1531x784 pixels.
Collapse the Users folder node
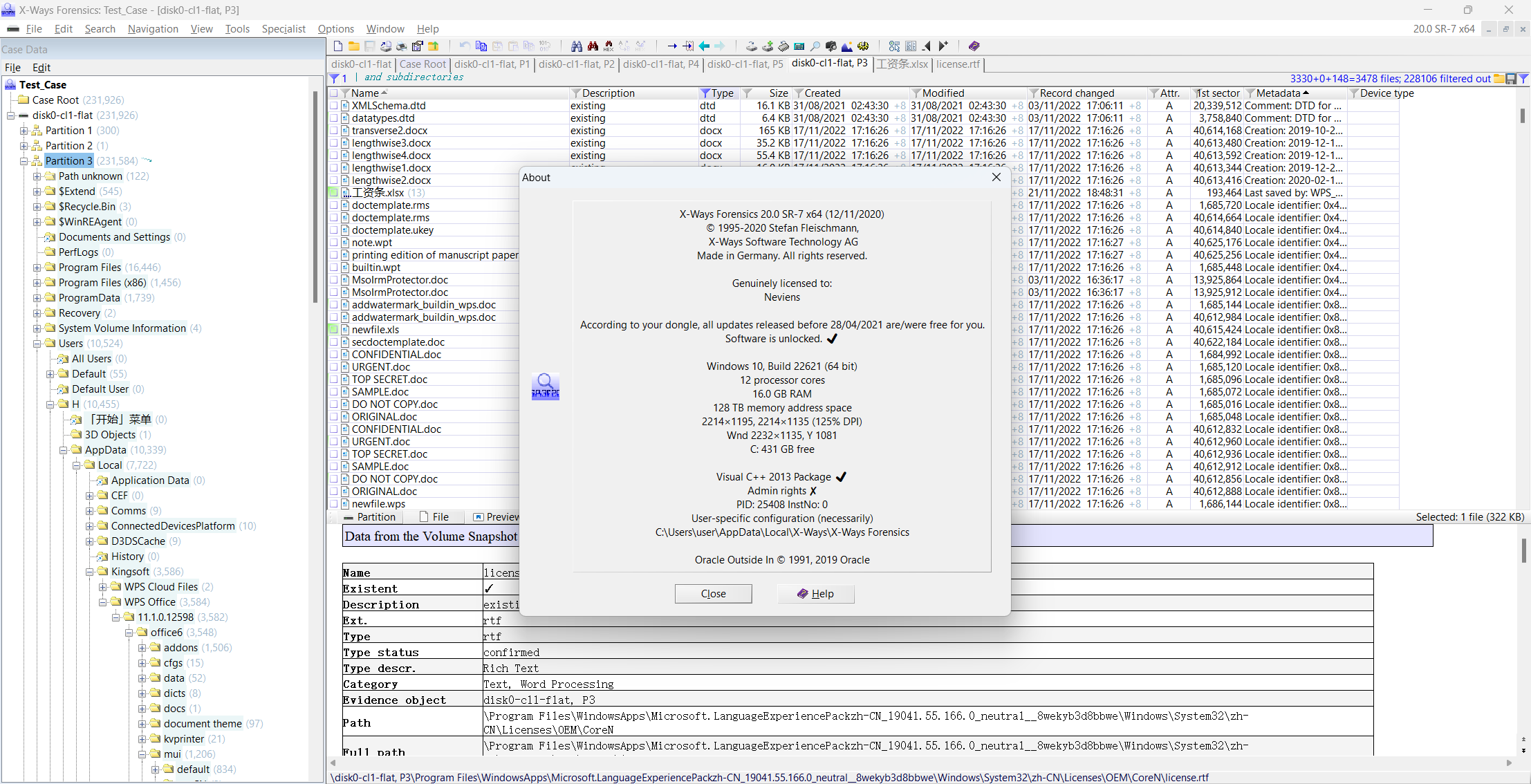37,344
